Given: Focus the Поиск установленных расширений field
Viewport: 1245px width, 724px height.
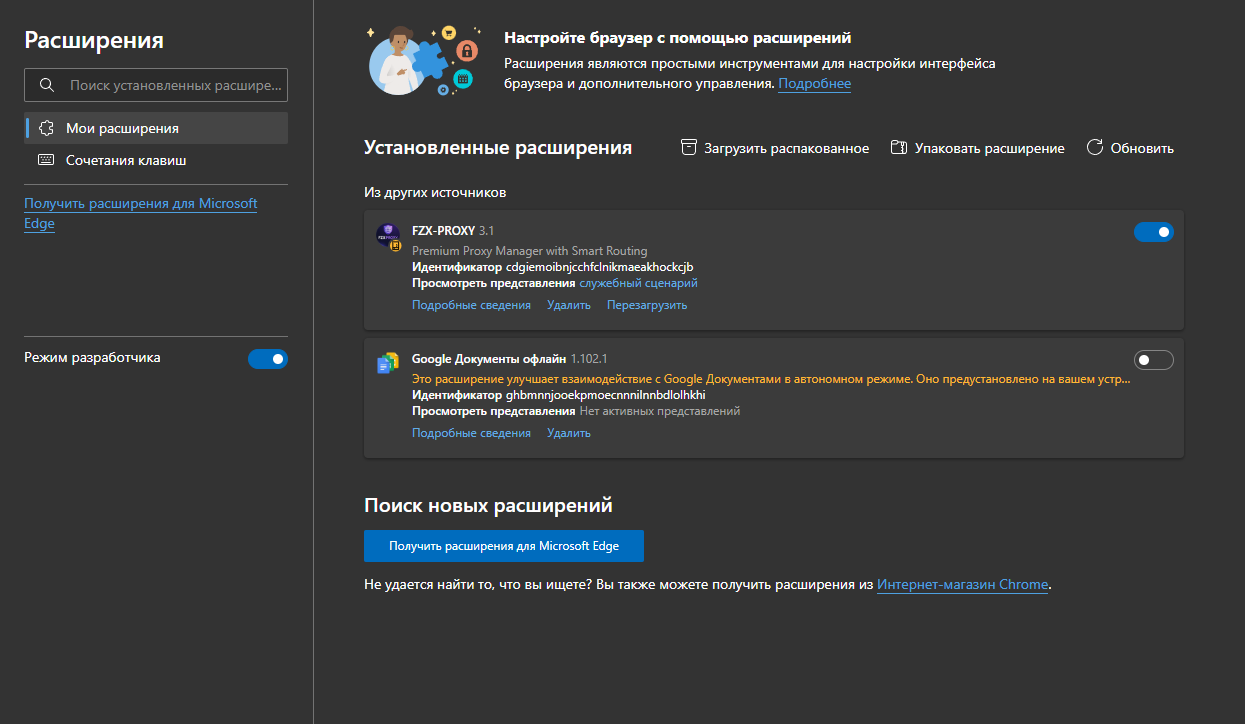Looking at the screenshot, I should (156, 85).
